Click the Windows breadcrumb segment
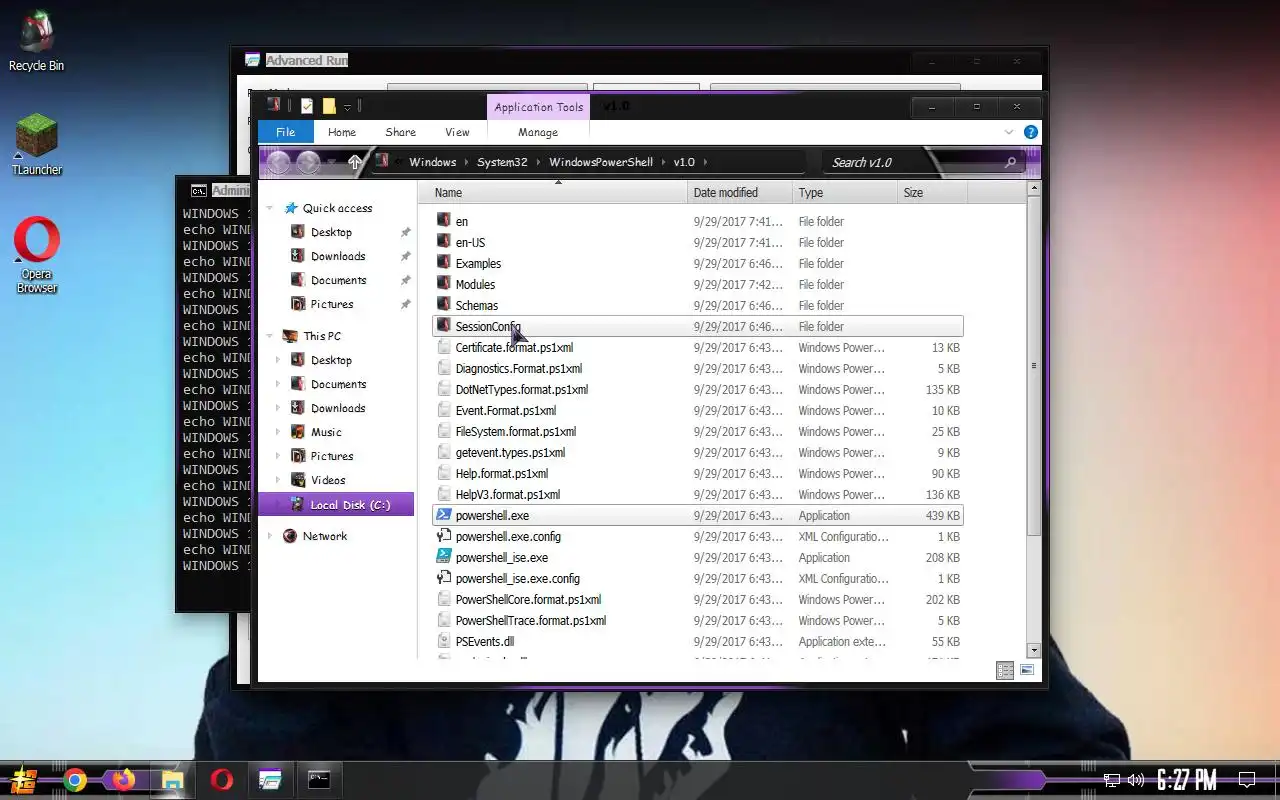The image size is (1280, 800). coord(432,162)
